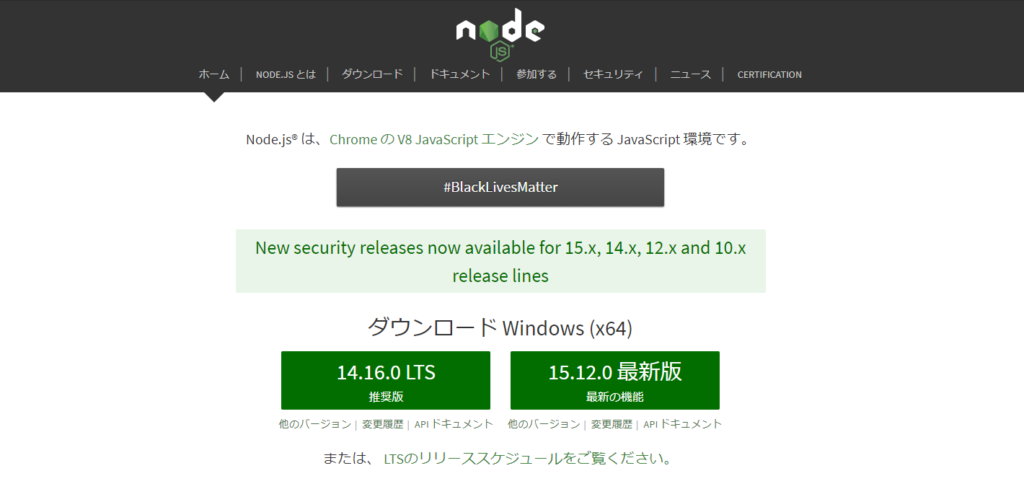Follow the Chrome の V8 JavaScript エンジン link
Image resolution: width=1024 pixels, height=489 pixels.
coord(434,139)
